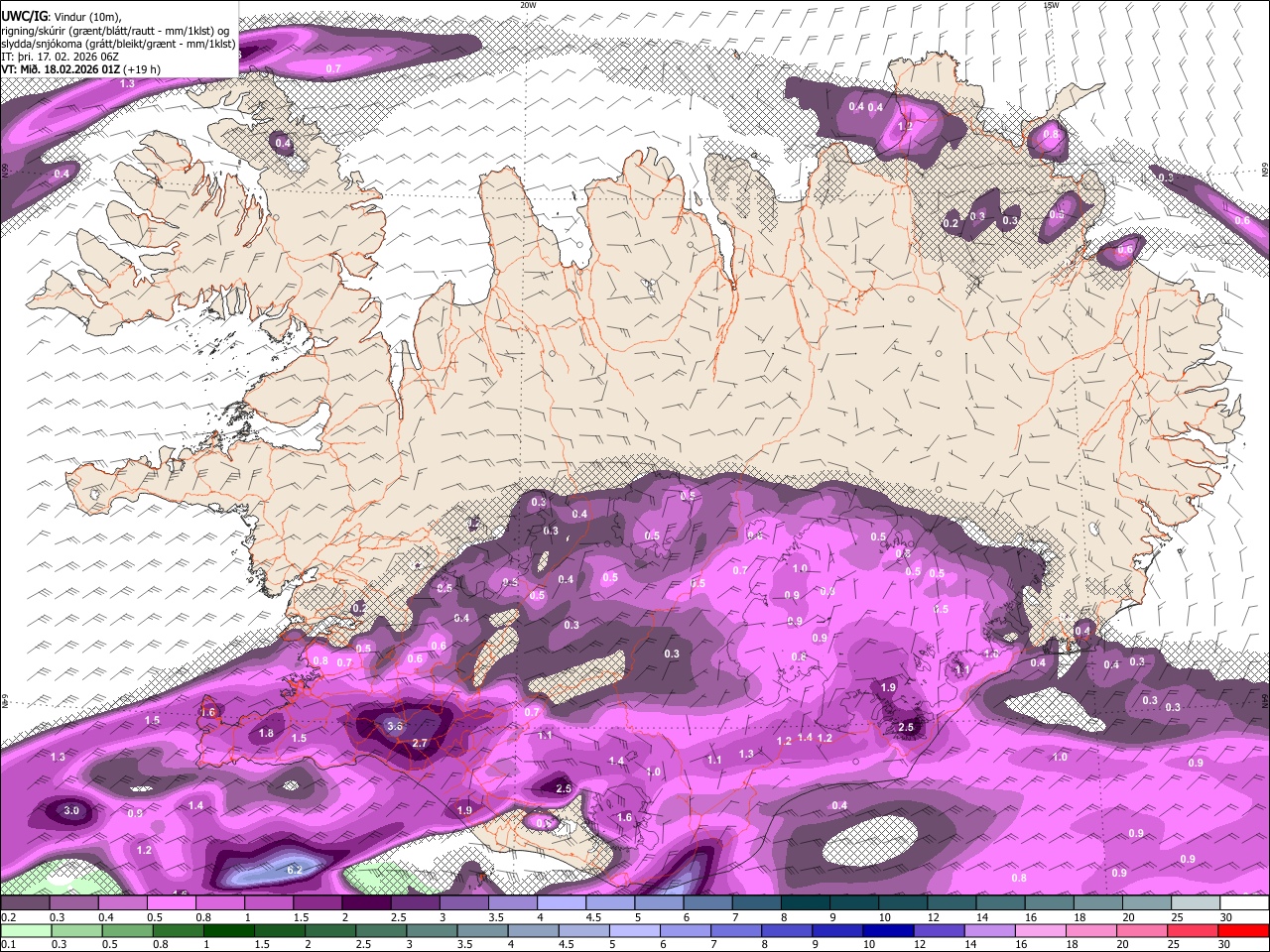Image resolution: width=1270 pixels, height=952 pixels.
Task: Click the '10' label in the snow legend row
Action: tap(883, 917)
